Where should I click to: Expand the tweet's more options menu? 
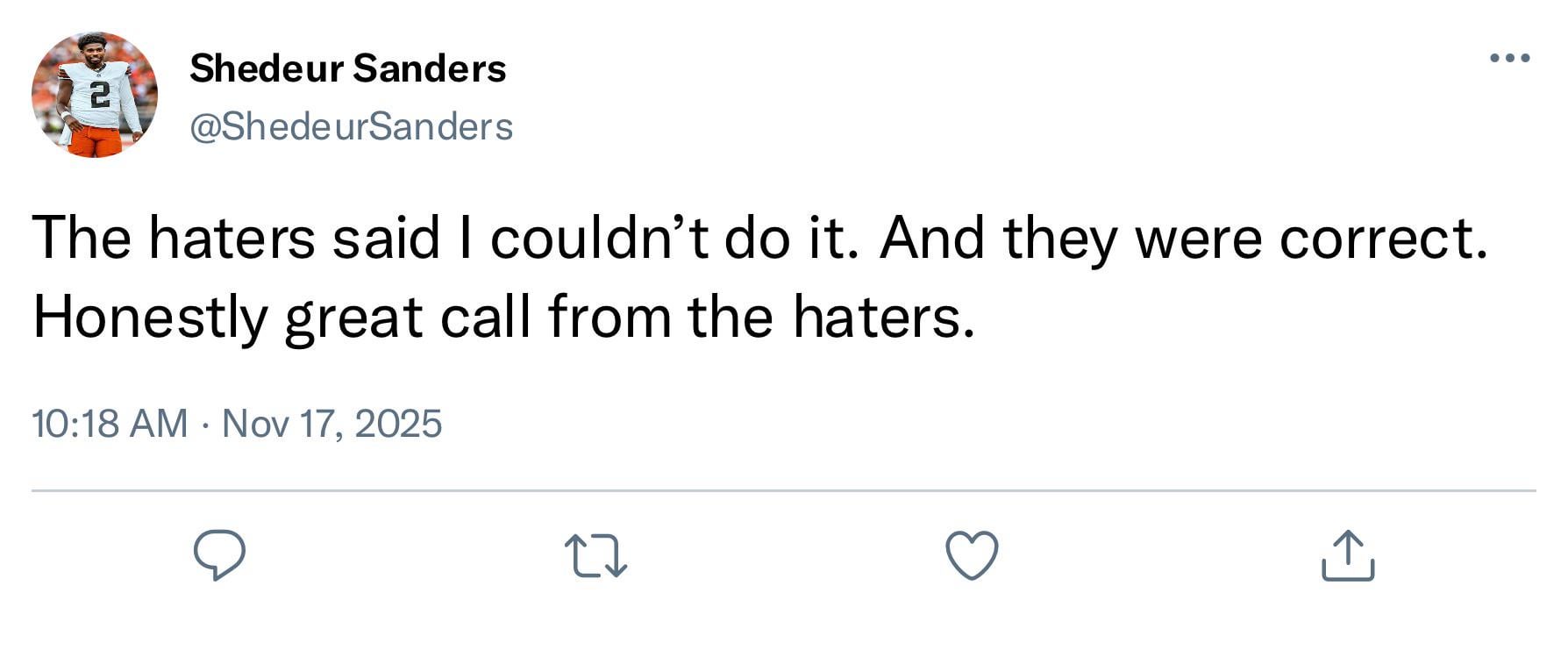[1510, 59]
